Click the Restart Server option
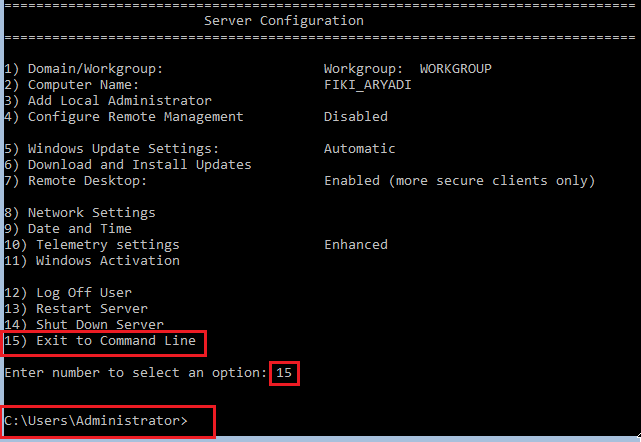641x442 pixels. (x=76, y=309)
